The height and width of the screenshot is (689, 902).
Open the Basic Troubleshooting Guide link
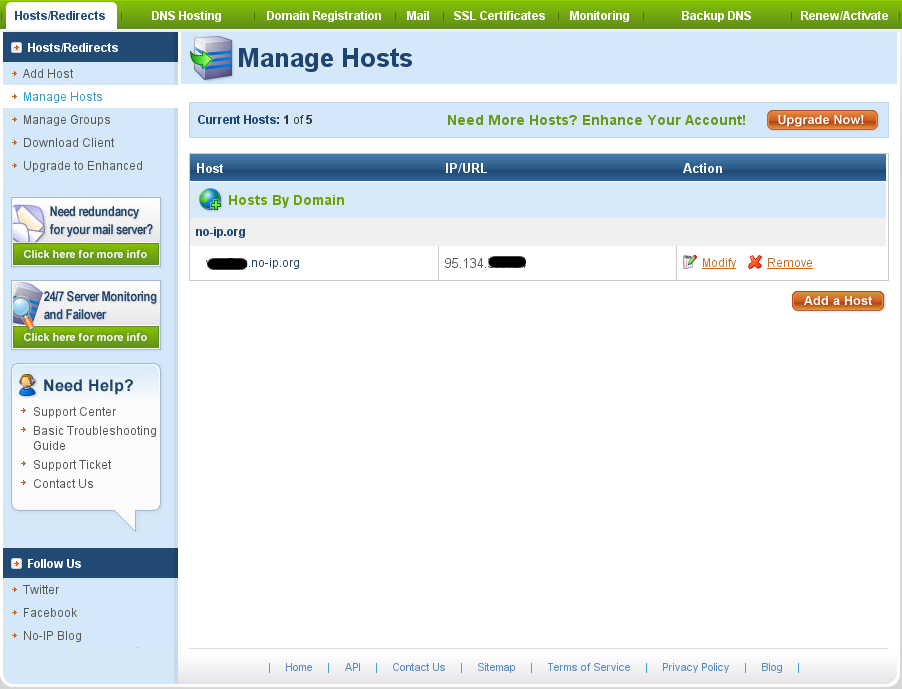(94, 438)
